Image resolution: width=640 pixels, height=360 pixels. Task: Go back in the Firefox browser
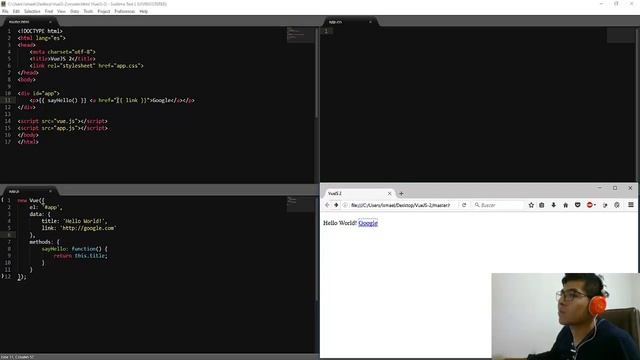pyautogui.click(x=327, y=205)
